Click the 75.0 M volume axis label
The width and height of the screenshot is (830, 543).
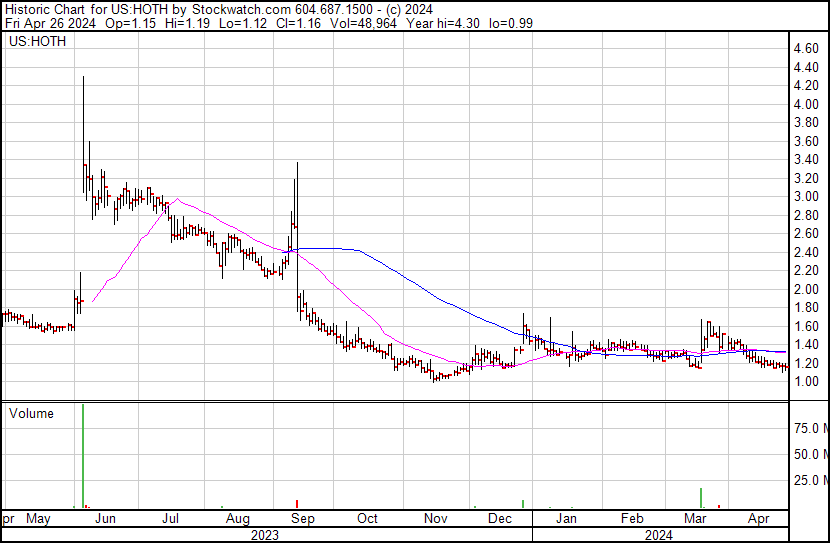[x=809, y=428]
